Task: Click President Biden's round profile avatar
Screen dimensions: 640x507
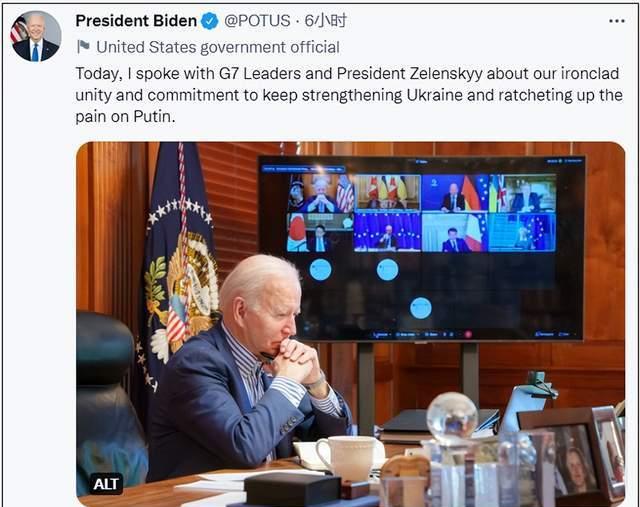Action: coord(36,36)
